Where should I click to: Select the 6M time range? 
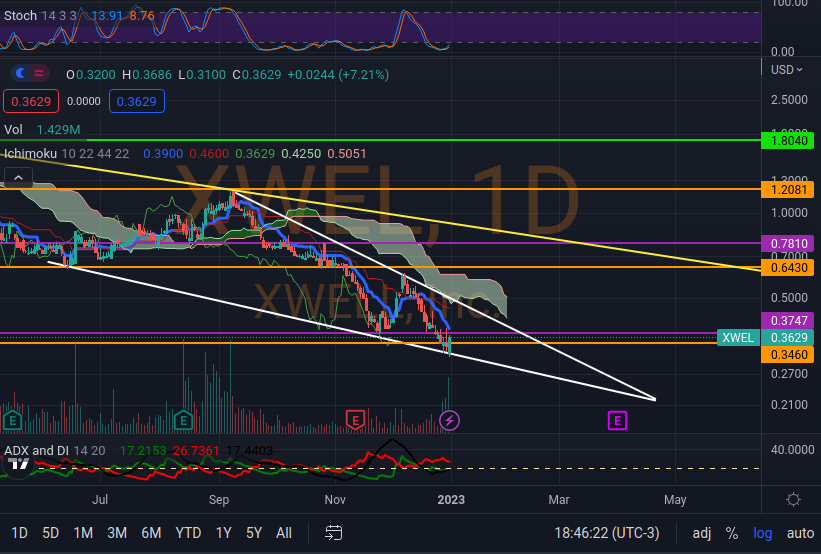151,533
